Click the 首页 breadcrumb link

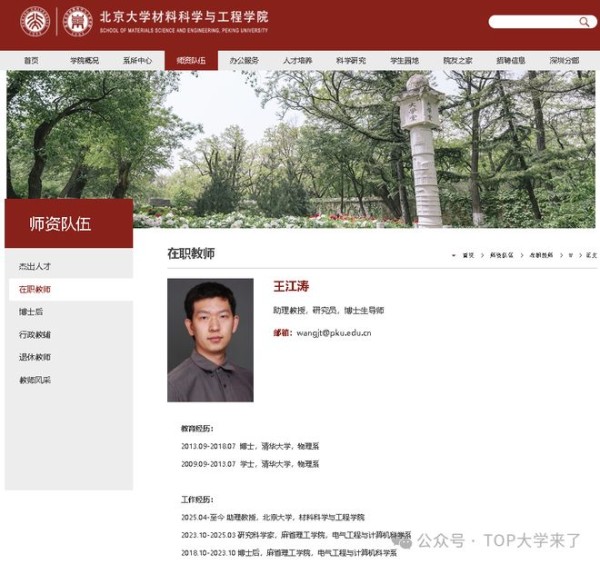pos(468,256)
